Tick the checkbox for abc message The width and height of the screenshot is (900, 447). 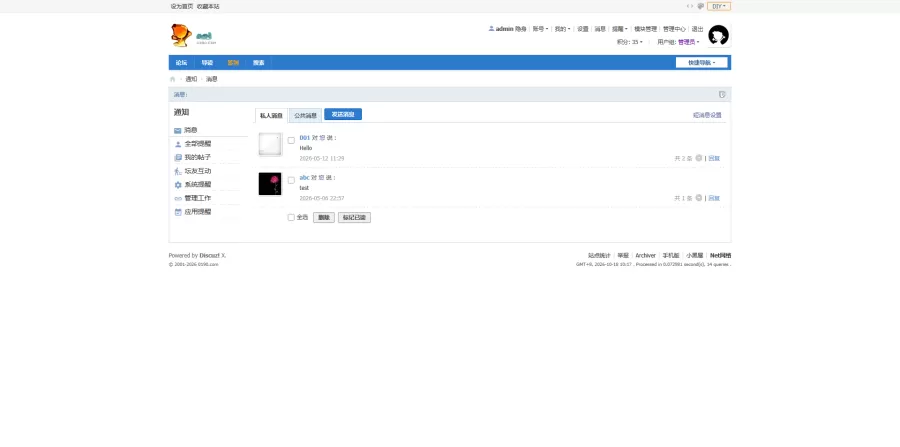point(291,180)
